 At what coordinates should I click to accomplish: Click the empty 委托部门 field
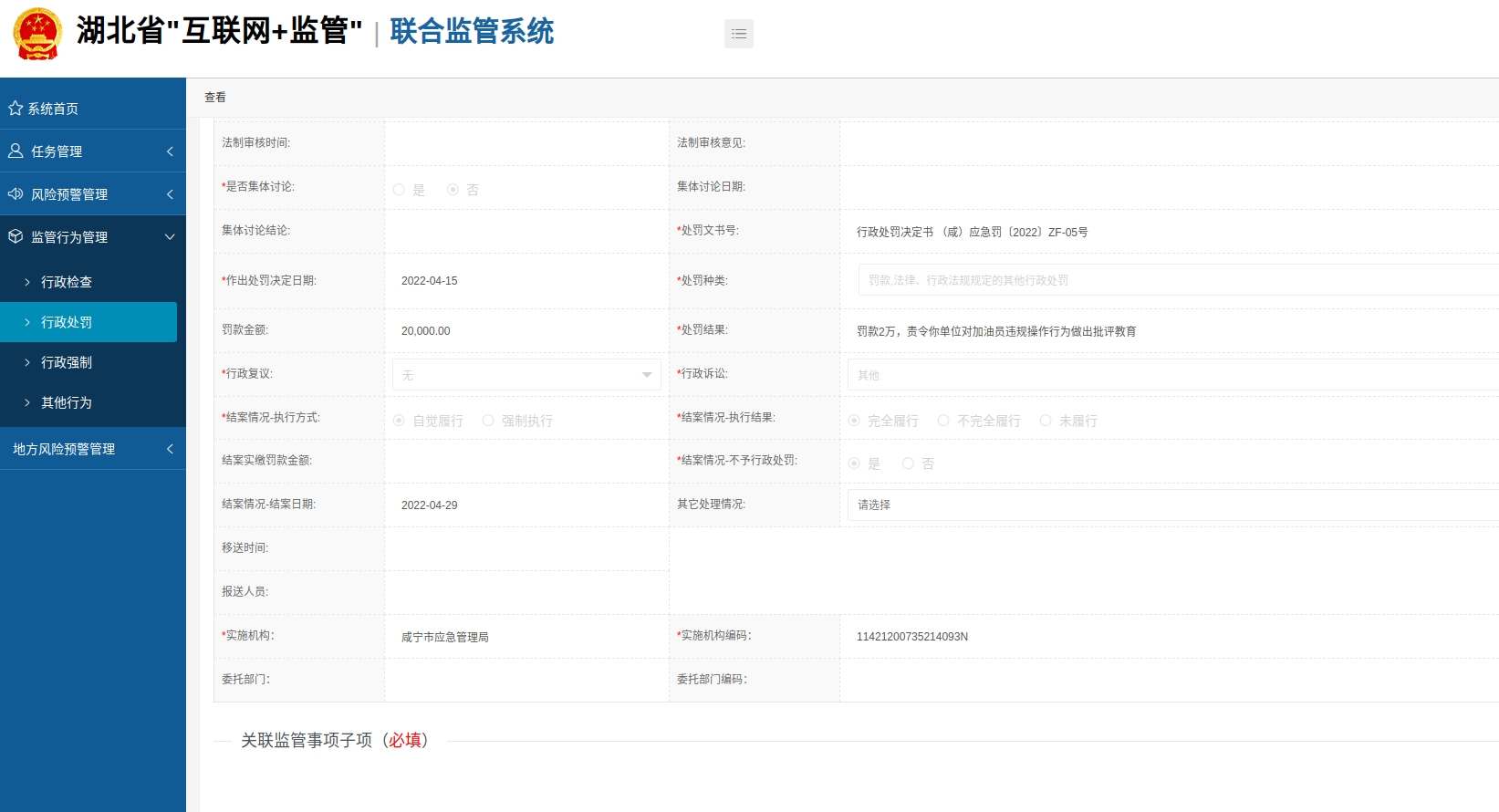[x=526, y=680]
